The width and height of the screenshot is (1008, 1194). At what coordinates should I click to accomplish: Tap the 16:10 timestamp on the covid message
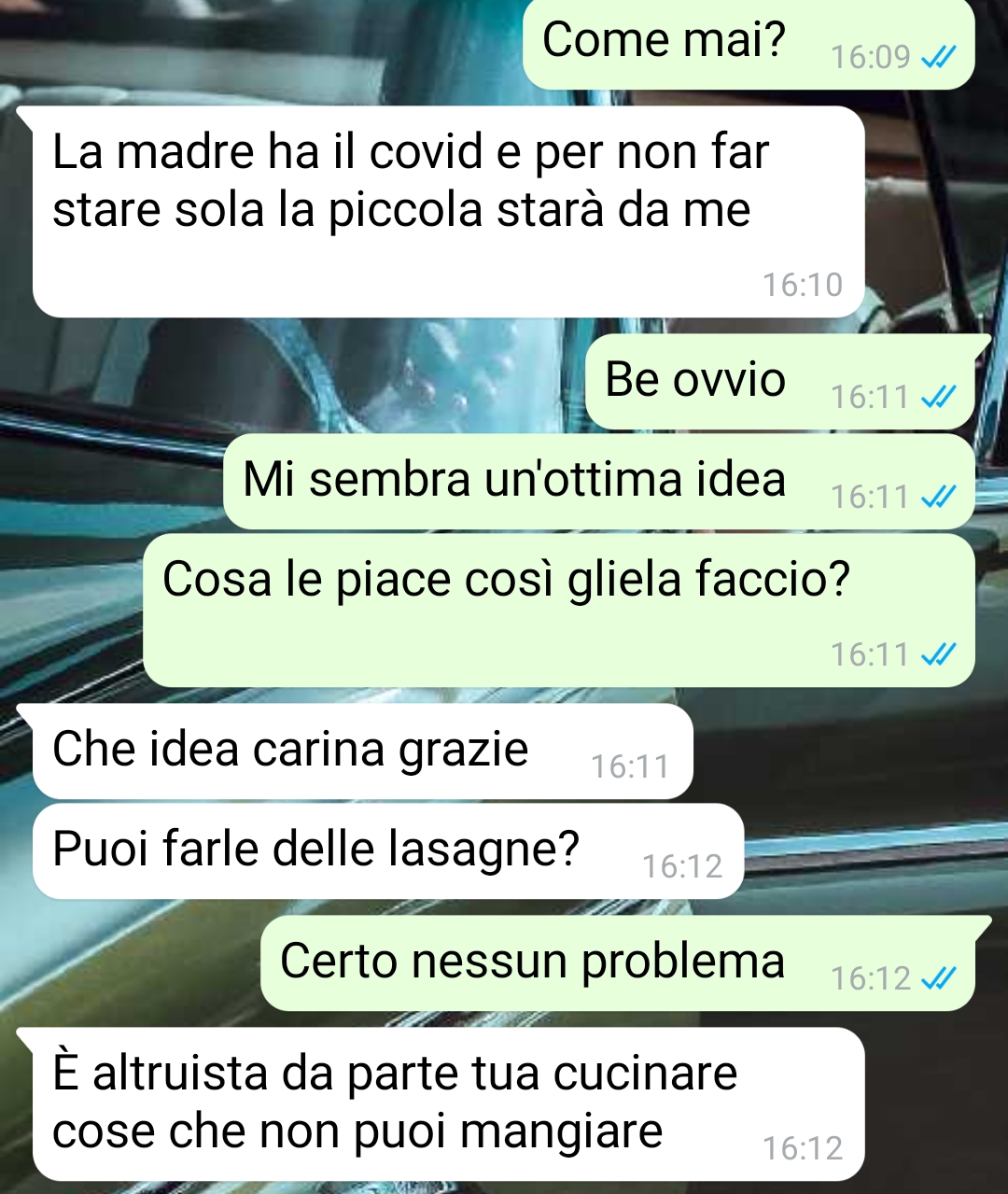coord(803,285)
